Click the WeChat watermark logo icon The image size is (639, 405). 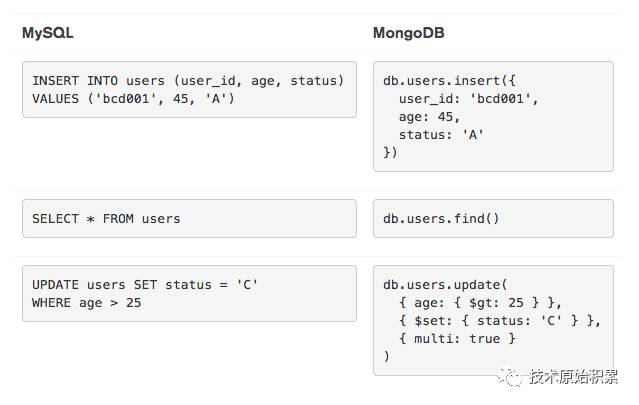(513, 376)
